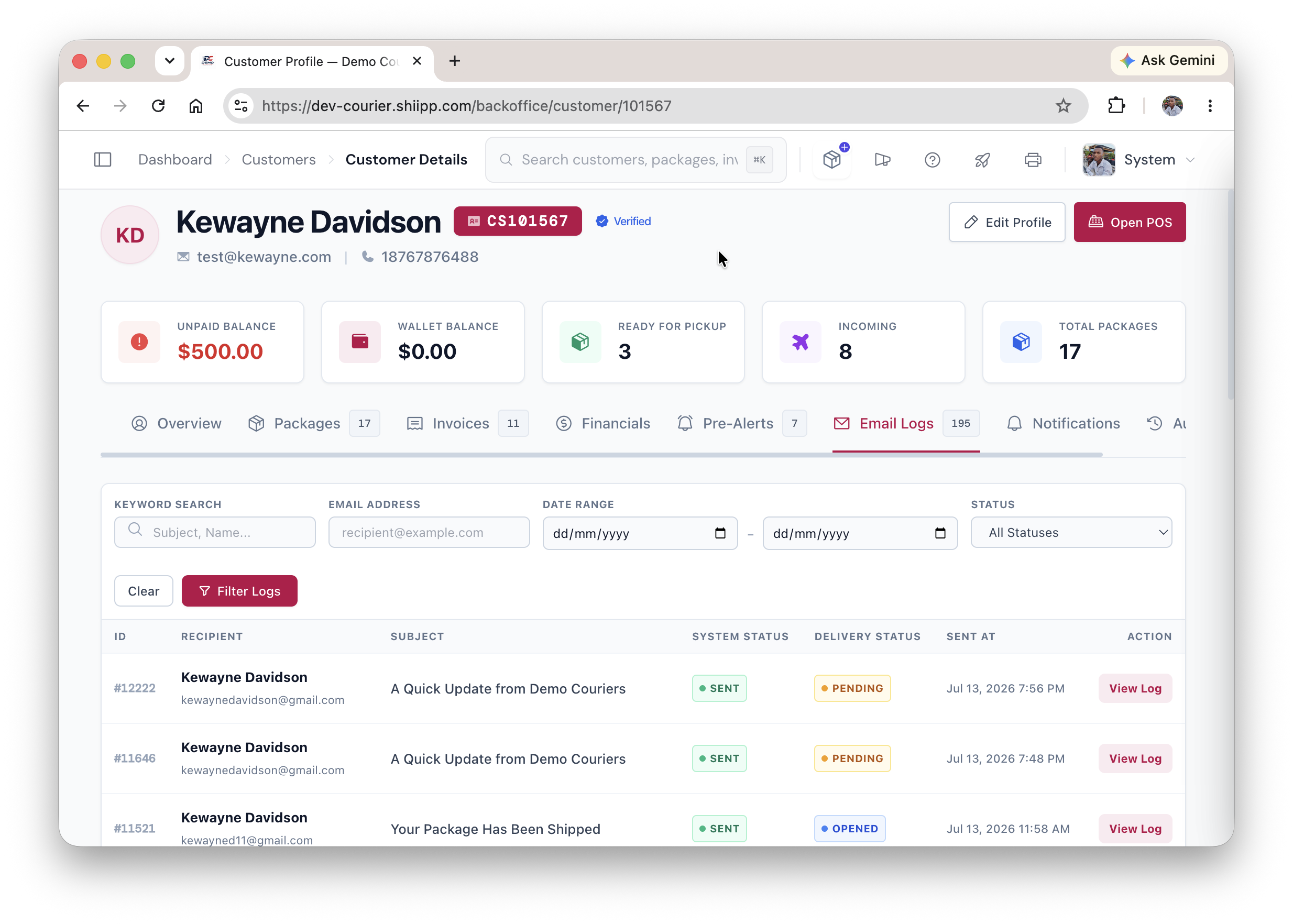
Task: Expand the System user menu
Action: click(x=1138, y=159)
